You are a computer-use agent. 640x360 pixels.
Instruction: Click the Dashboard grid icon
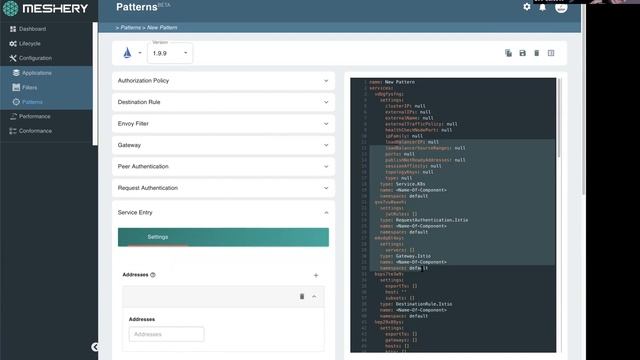tap(13, 29)
